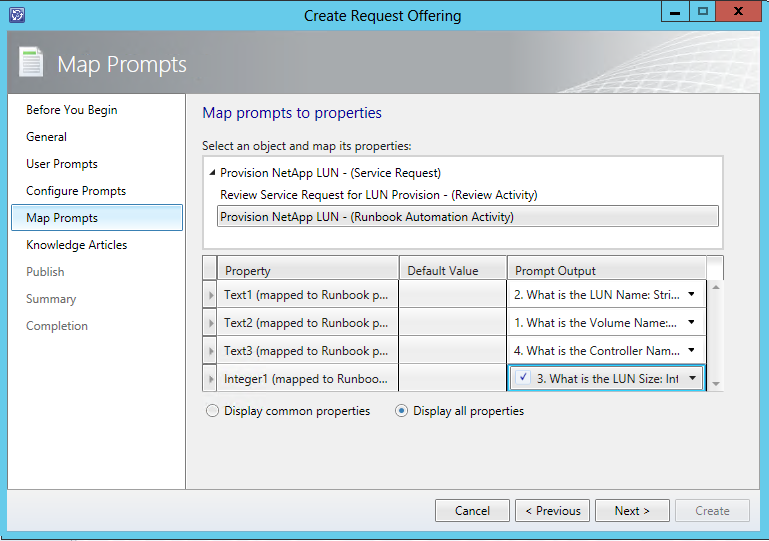The image size is (769, 541).
Task: Click the Default Value column header
Action: (x=453, y=268)
